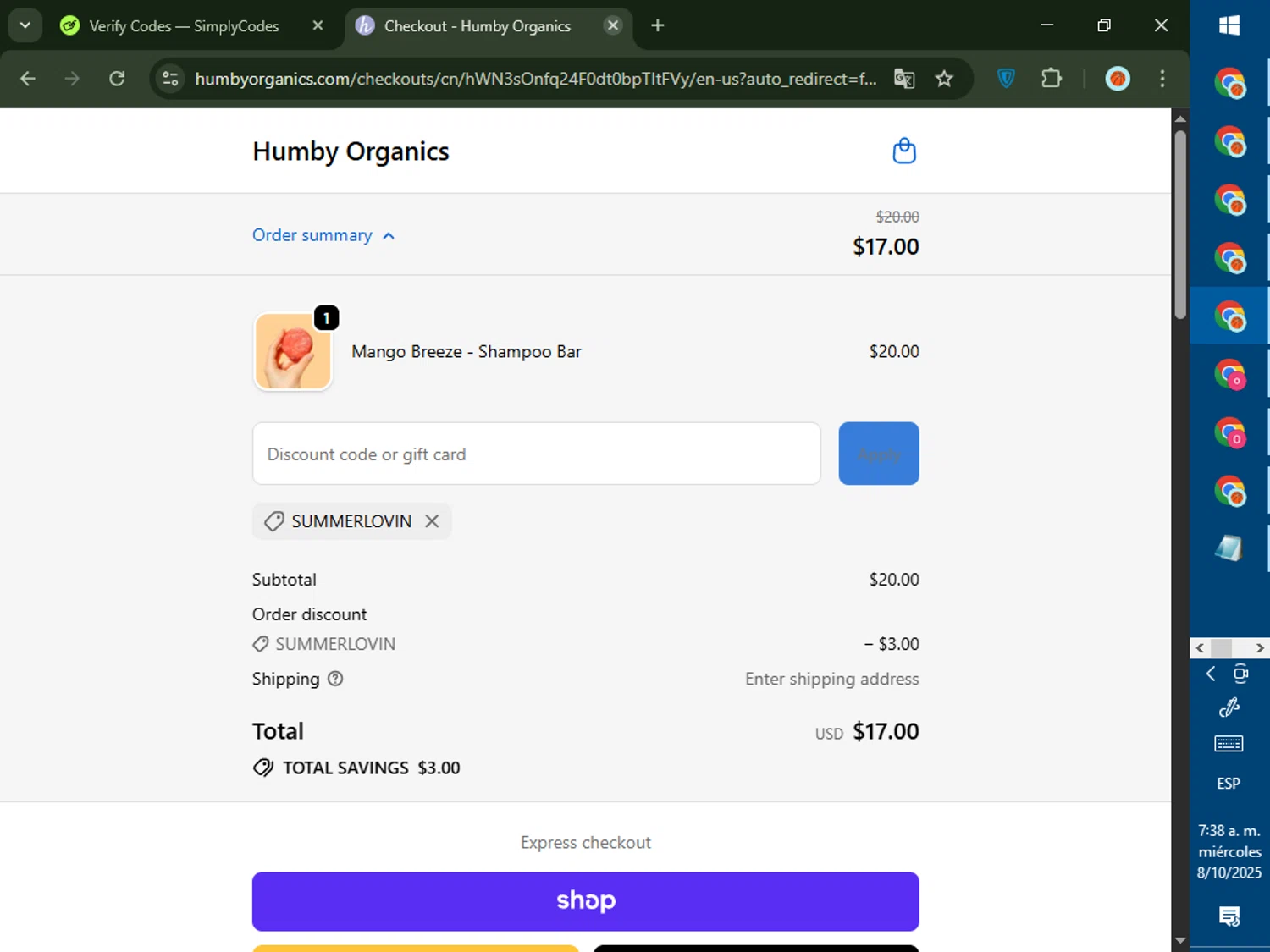Viewport: 1270px width, 952px height.
Task: Pay with the purple Shop express button
Action: (x=586, y=901)
